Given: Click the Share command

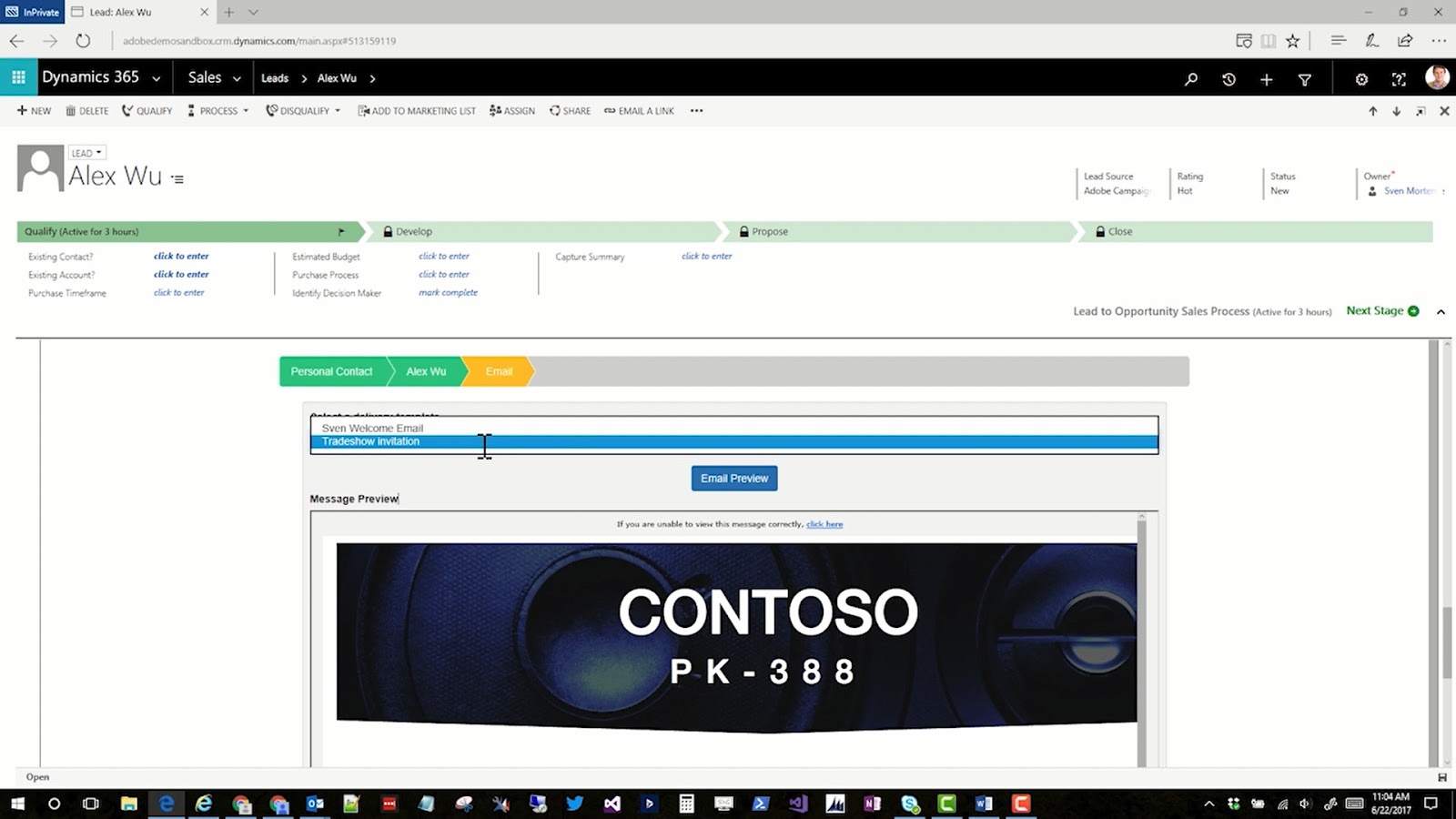Looking at the screenshot, I should [x=570, y=111].
